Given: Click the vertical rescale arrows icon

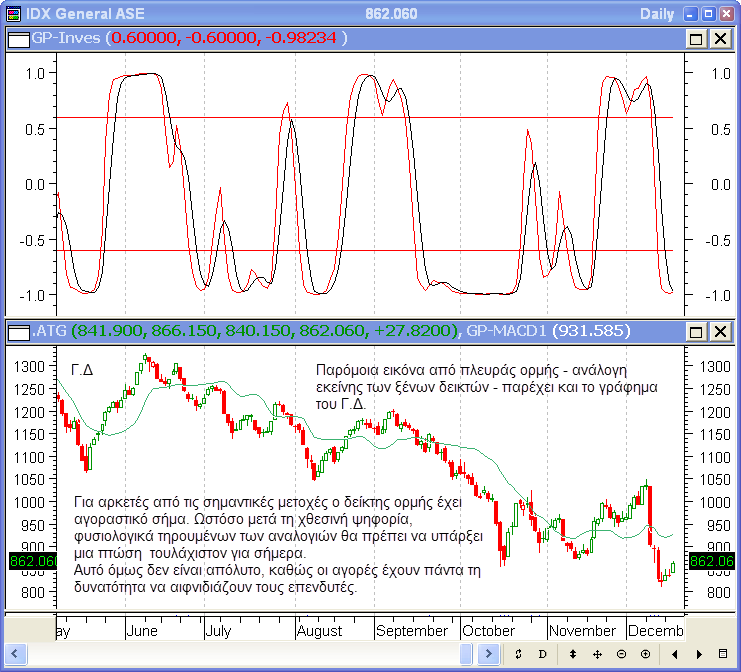Looking at the screenshot, I should click(573, 654).
